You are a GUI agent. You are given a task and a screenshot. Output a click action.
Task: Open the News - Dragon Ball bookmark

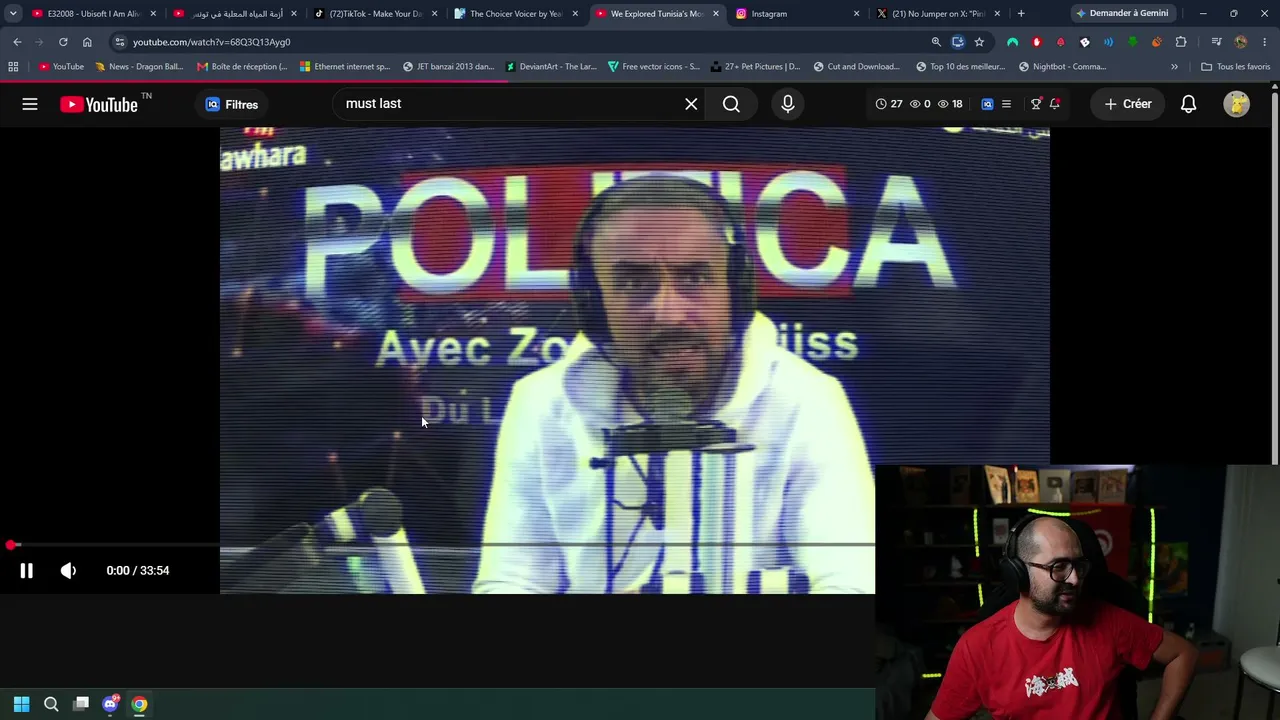(x=139, y=67)
